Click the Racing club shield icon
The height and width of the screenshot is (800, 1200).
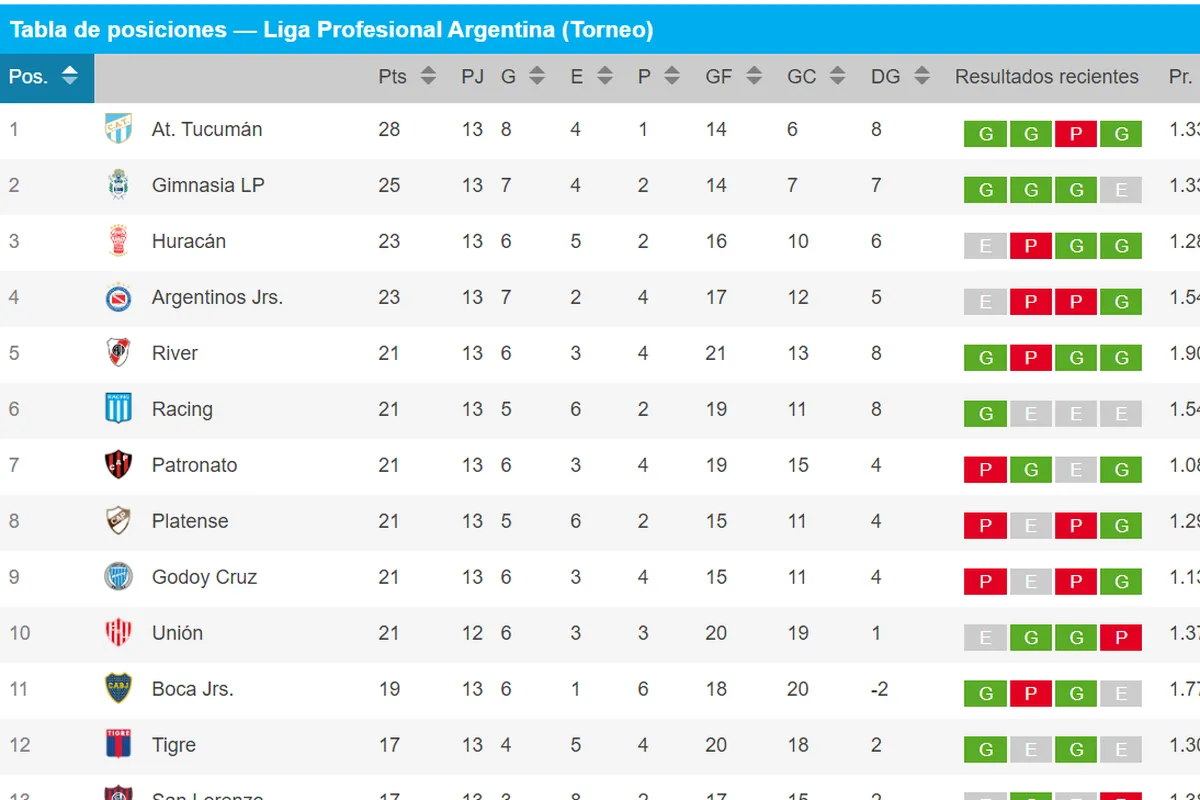[x=118, y=409]
